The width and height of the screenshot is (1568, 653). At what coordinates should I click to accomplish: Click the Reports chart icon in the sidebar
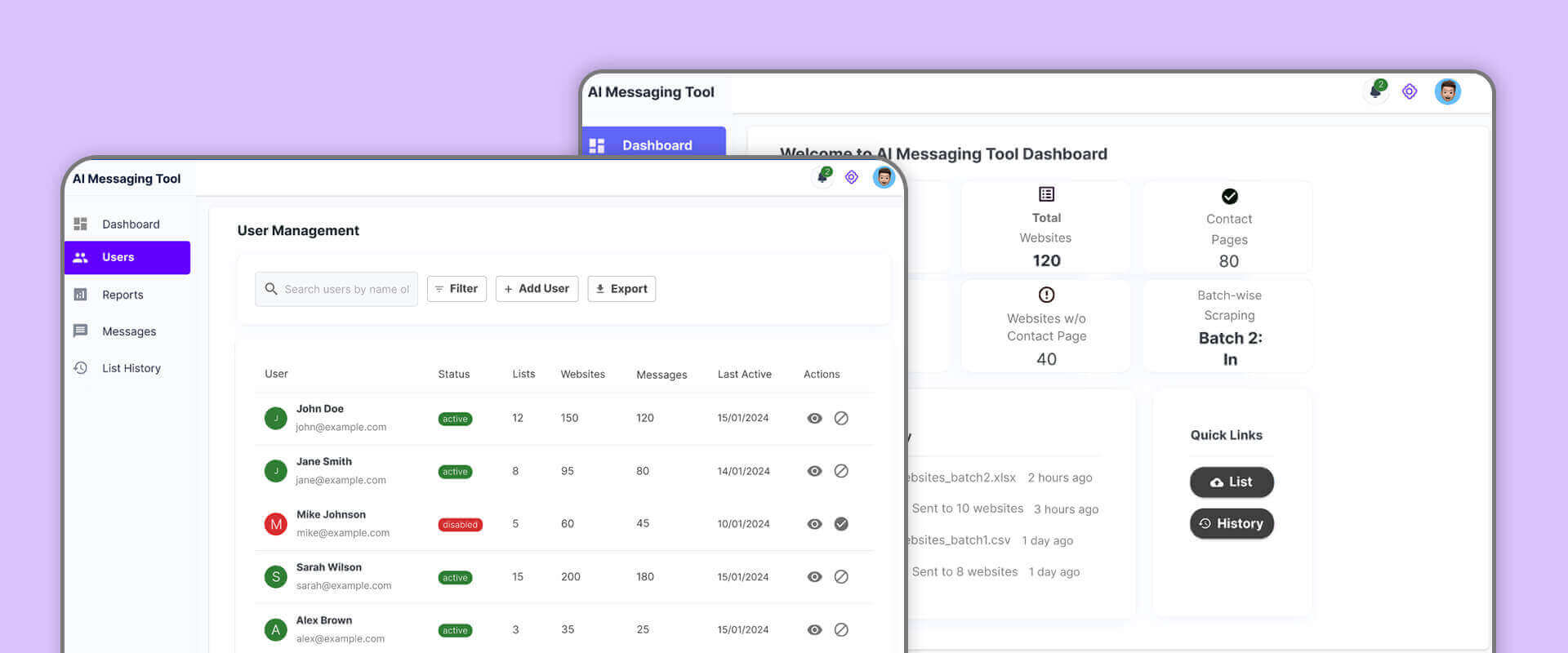tap(80, 295)
